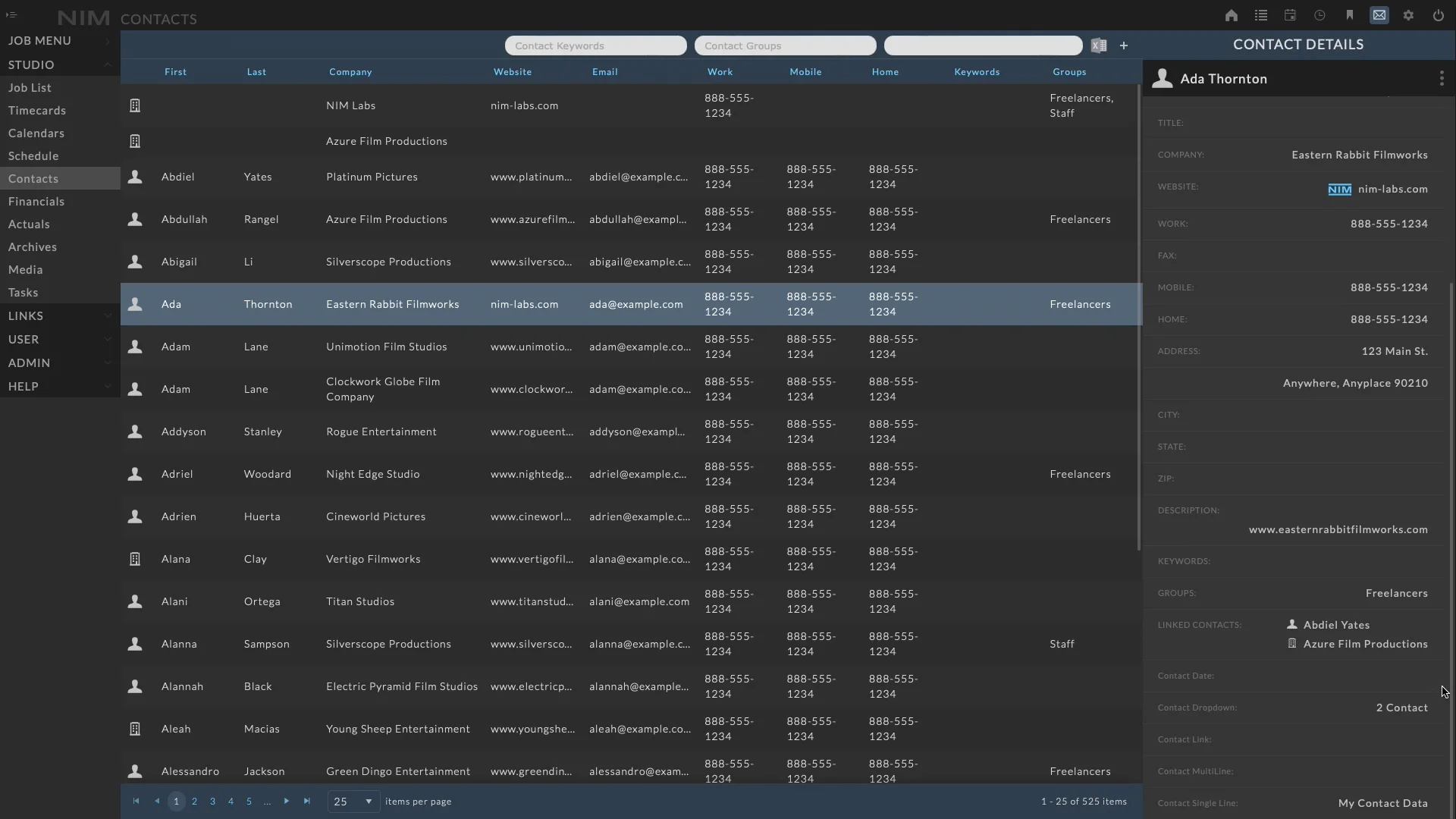The width and height of the screenshot is (1456, 819).
Task: Add a new contact with the plus icon
Action: [x=1123, y=45]
